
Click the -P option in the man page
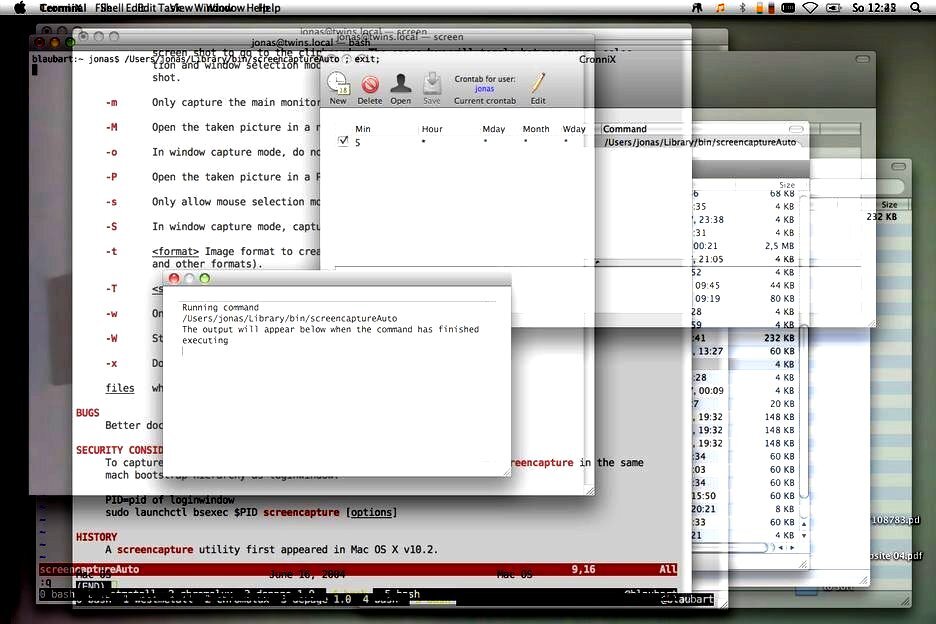pyautogui.click(x=112, y=177)
